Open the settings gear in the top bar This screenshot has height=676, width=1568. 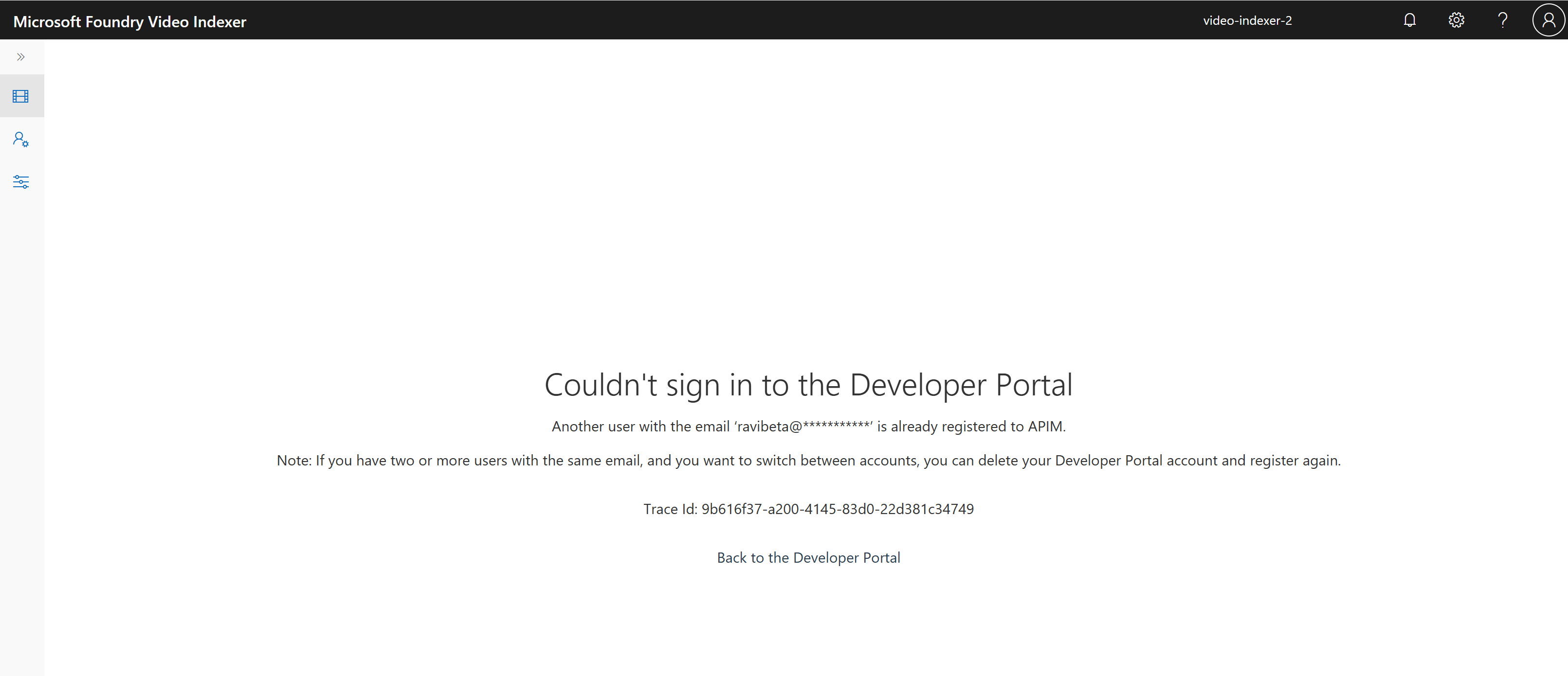1456,19
